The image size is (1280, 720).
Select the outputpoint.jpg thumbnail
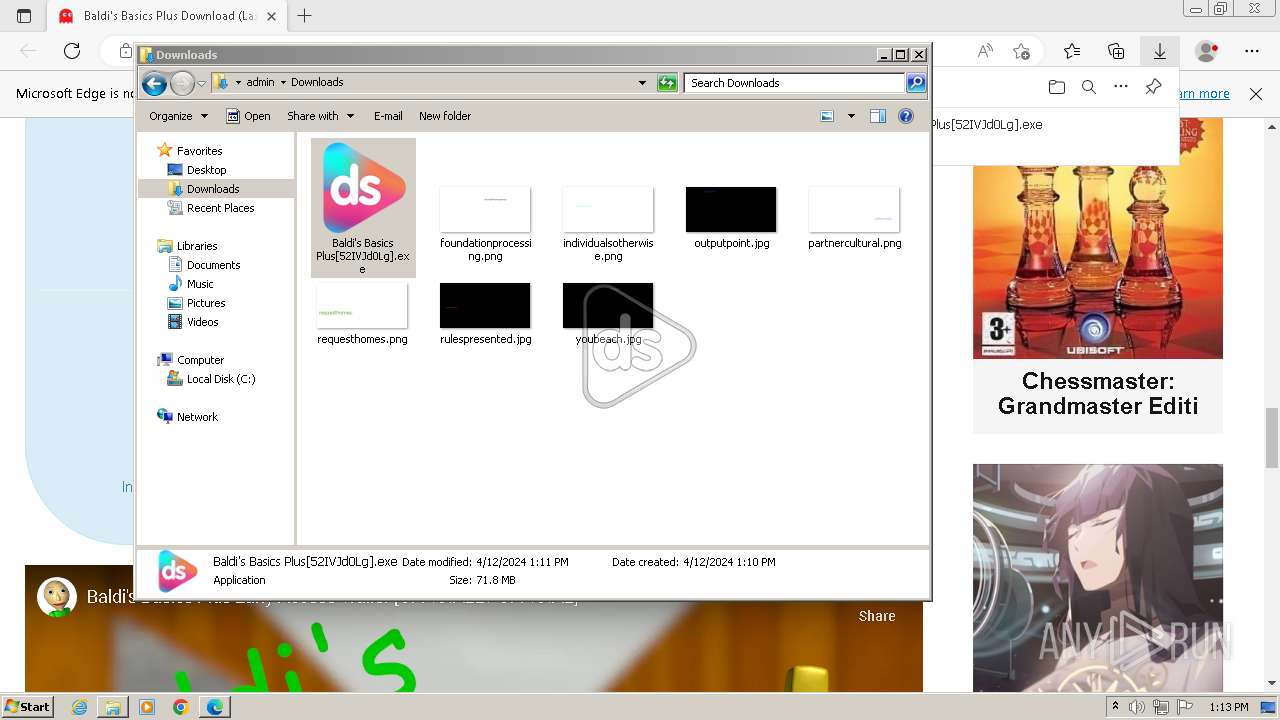[x=731, y=209]
